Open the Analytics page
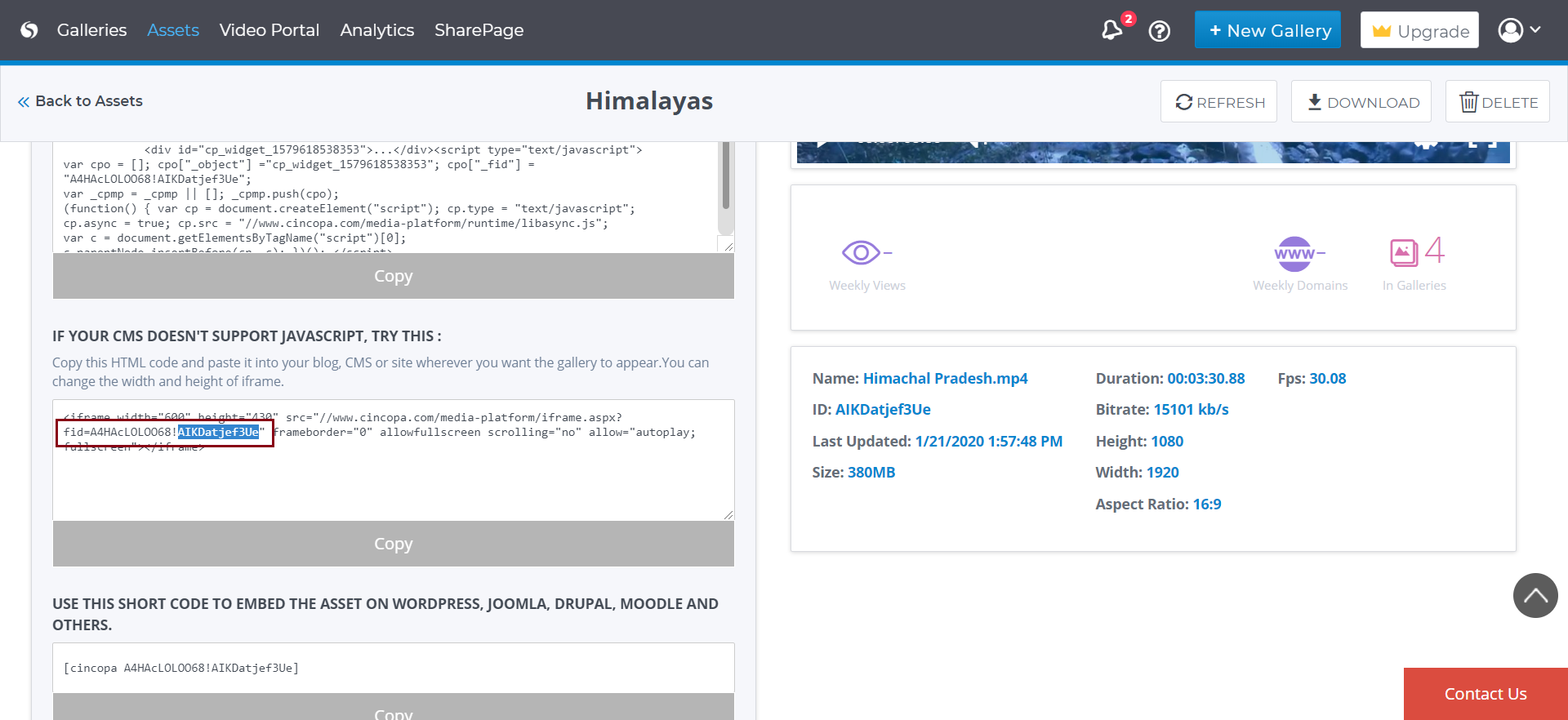This screenshot has width=1568, height=720. [x=376, y=30]
